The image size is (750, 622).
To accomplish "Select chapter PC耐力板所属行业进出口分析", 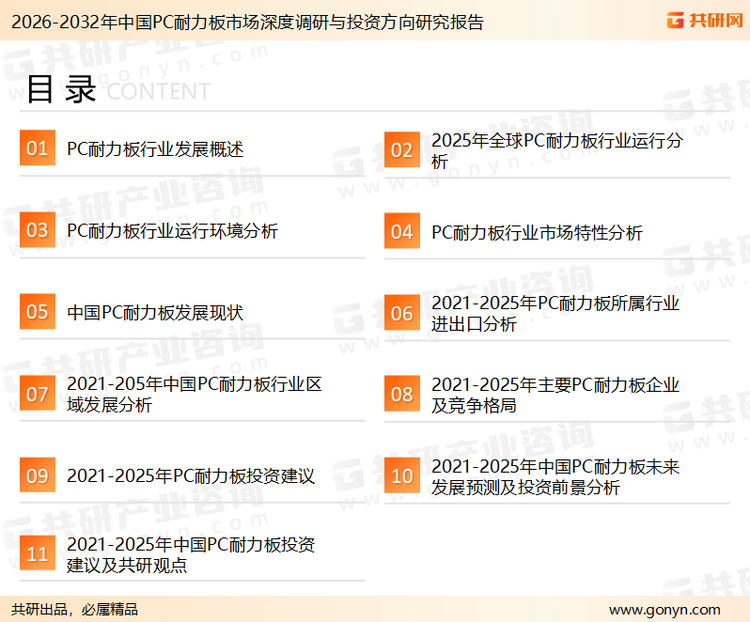I will click(555, 313).
